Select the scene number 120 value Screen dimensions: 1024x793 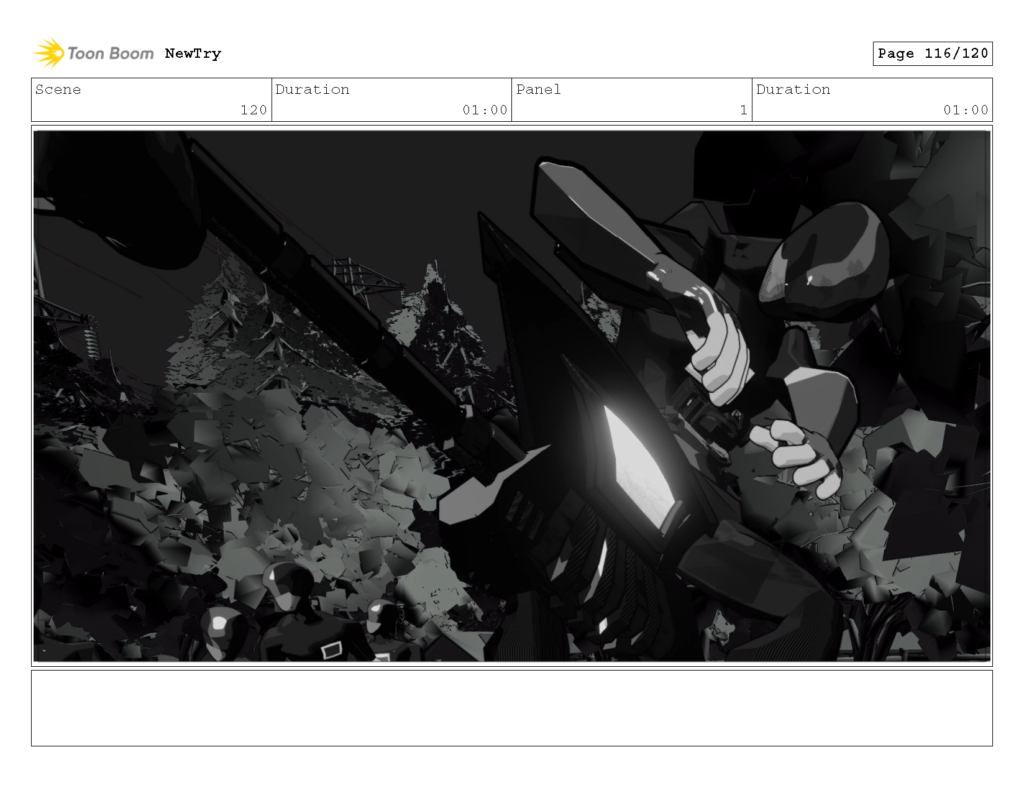253,111
